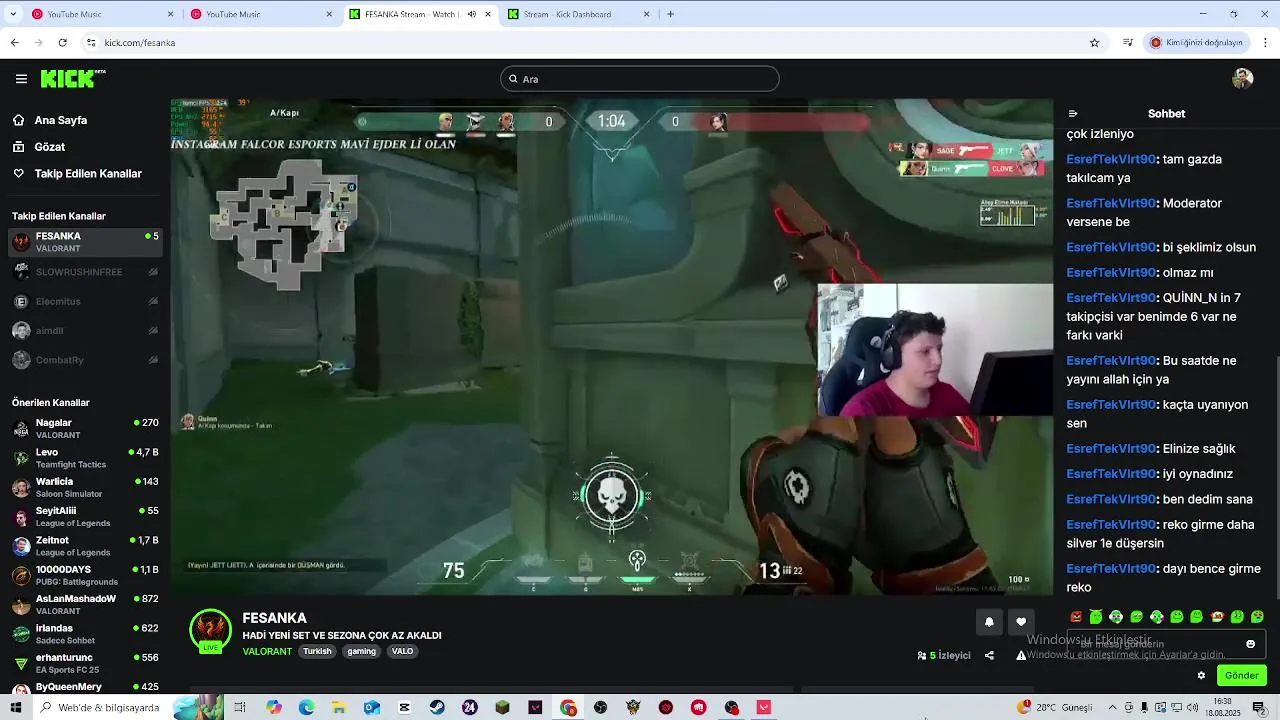Insert the red angry emote in chat

click(x=1076, y=617)
